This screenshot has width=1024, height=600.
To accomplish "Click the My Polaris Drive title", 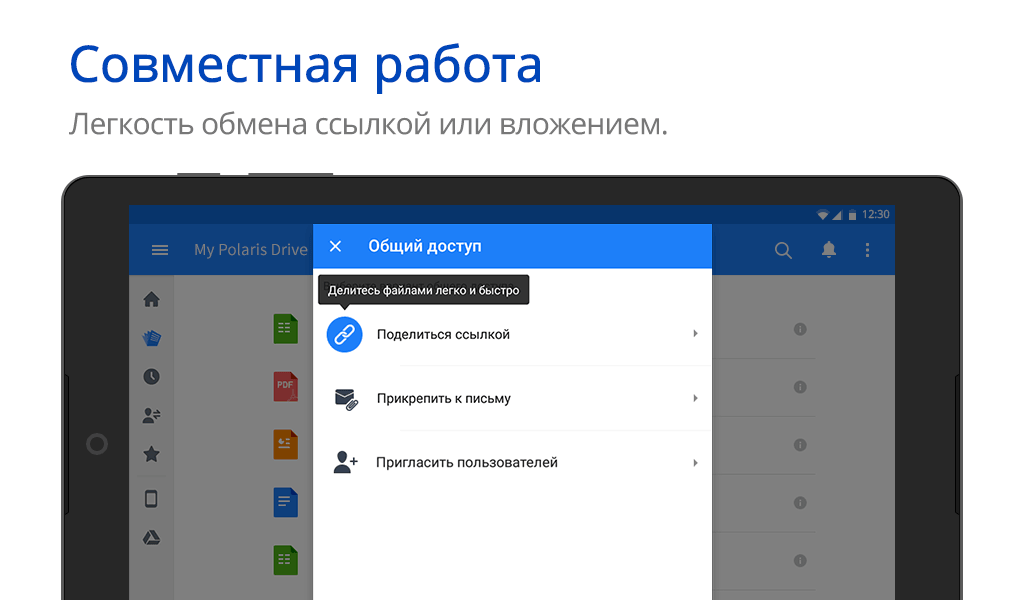I will 251,250.
